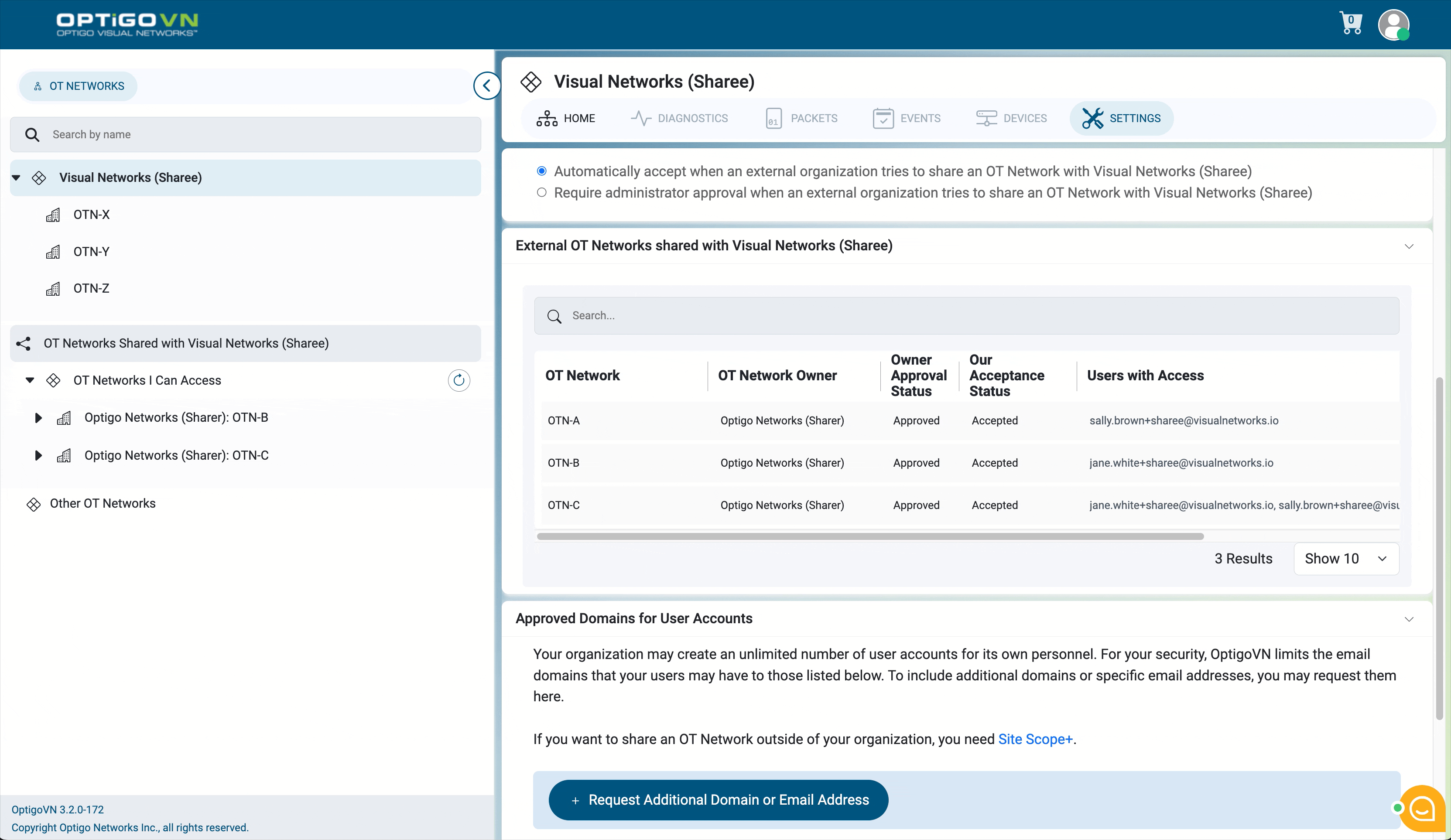Click the share icon beside OT Networks Shared
Viewport: 1451px width, 840px height.
click(24, 344)
